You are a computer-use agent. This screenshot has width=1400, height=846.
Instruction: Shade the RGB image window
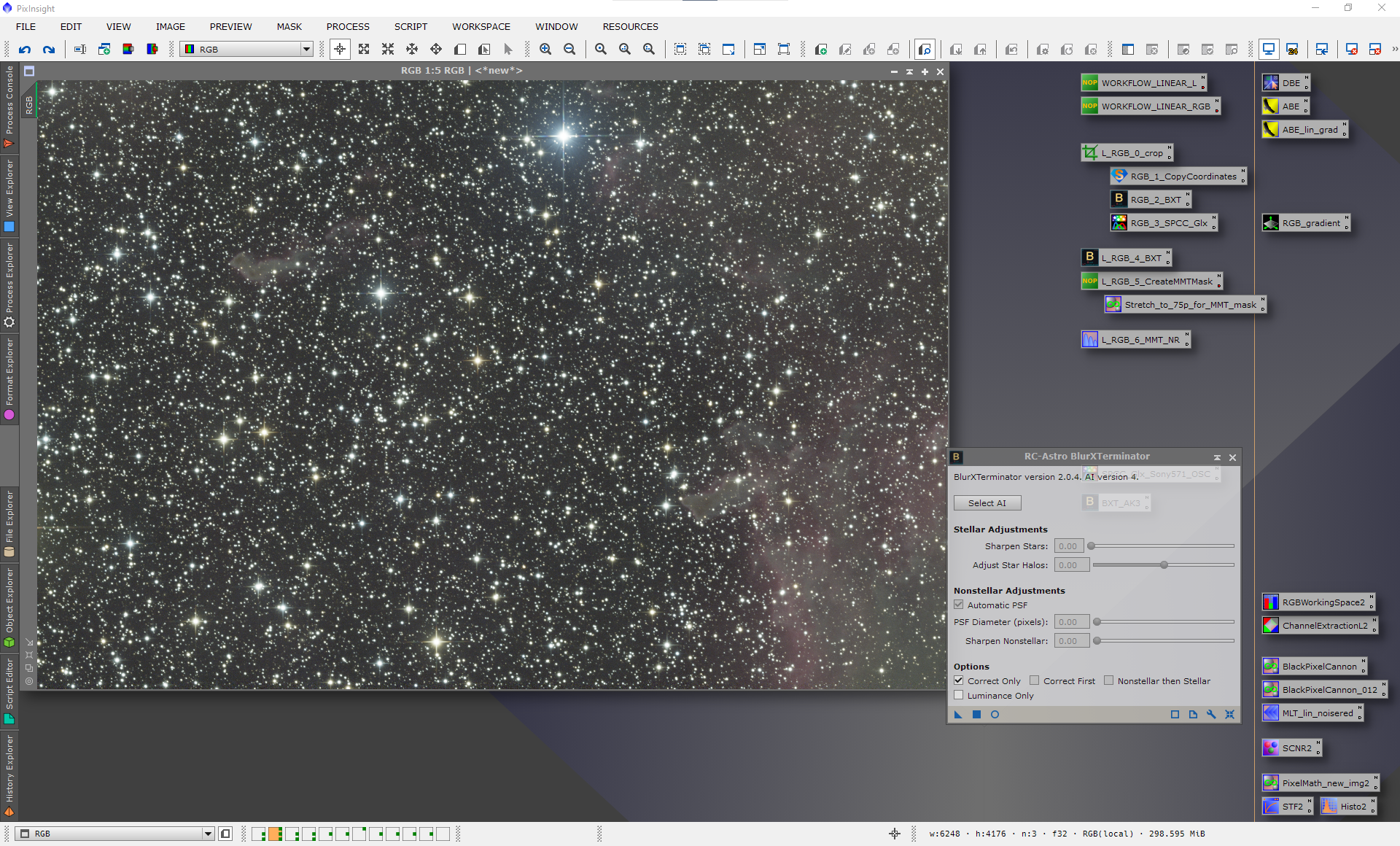pos(909,71)
